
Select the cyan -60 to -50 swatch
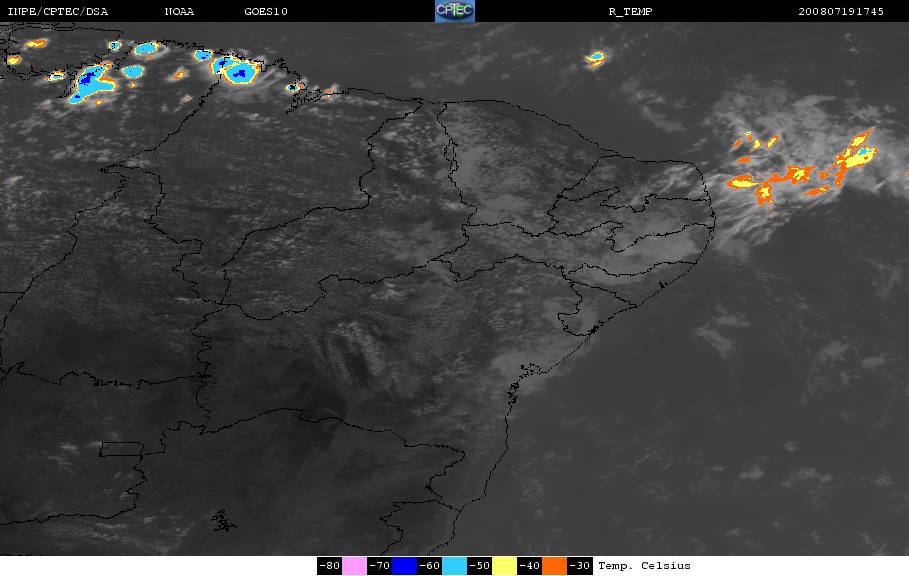click(454, 566)
